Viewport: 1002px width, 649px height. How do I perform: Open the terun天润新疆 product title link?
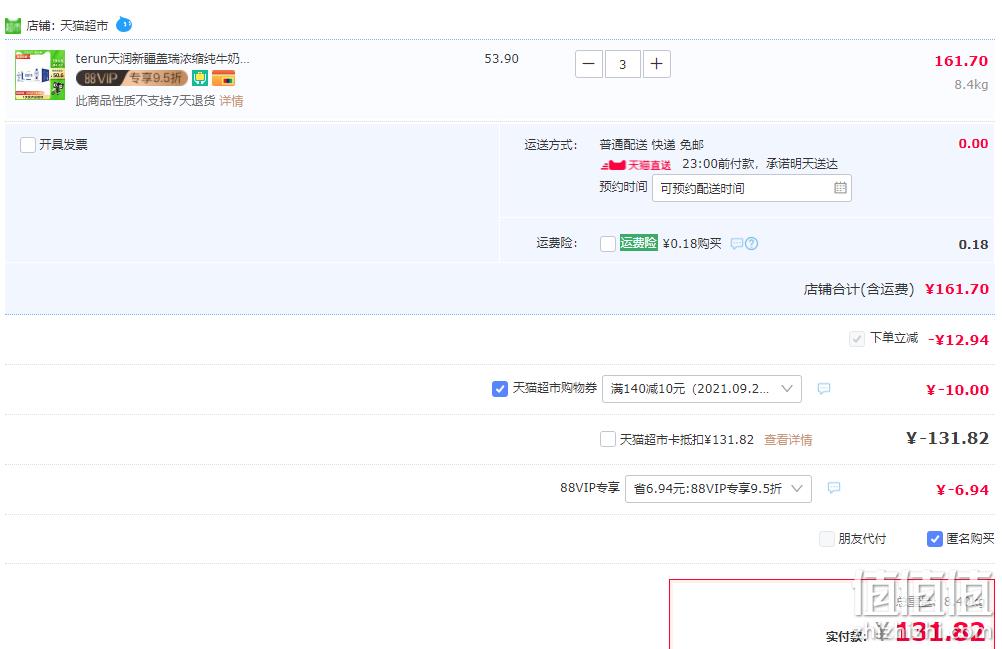162,58
